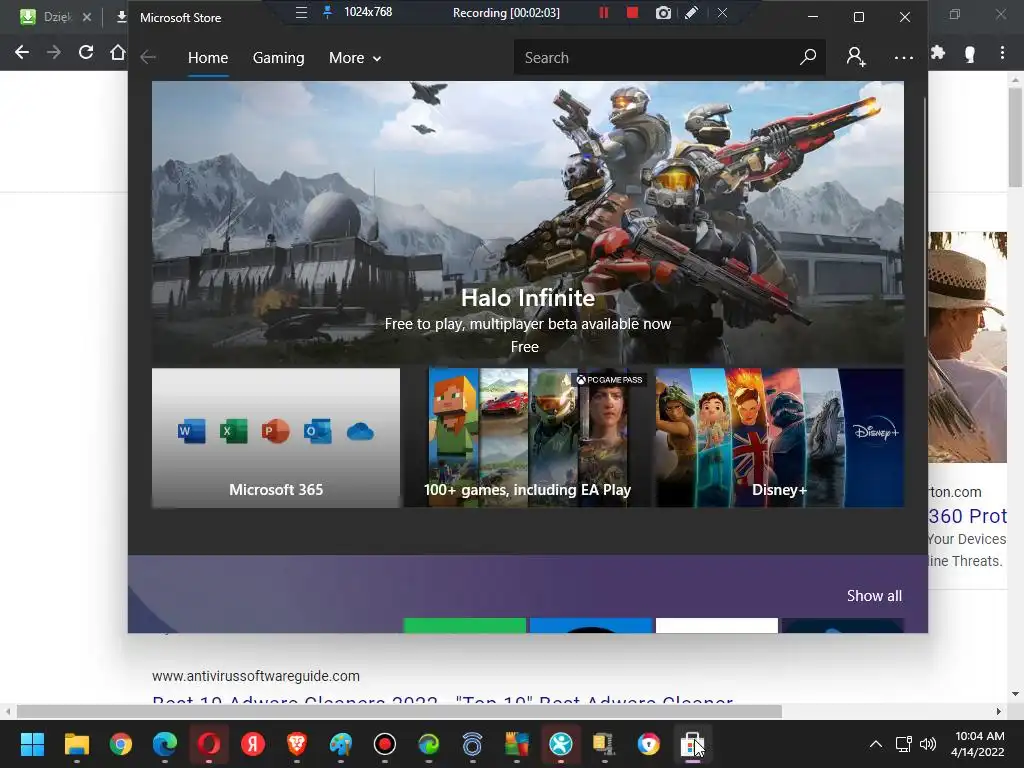Open the Gaming tab in Microsoft Store
The image size is (1024, 768).
tap(278, 57)
